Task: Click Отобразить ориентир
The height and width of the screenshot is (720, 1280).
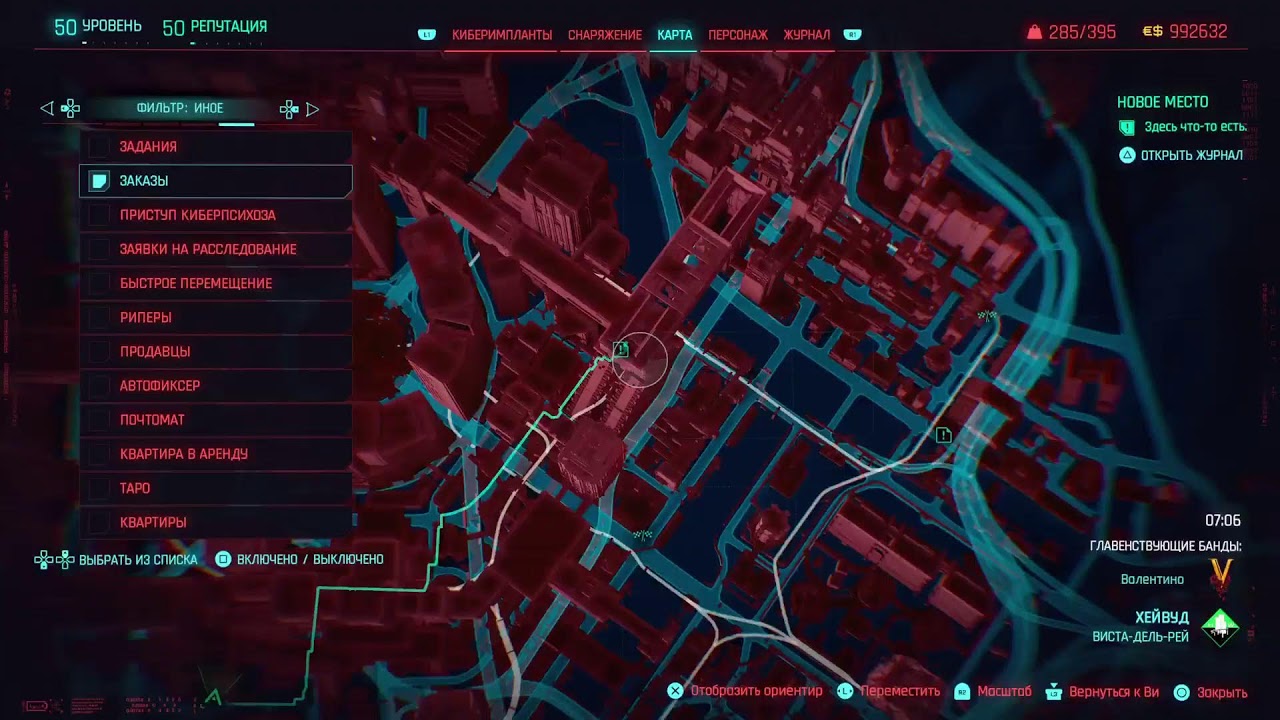Action: tap(756, 691)
